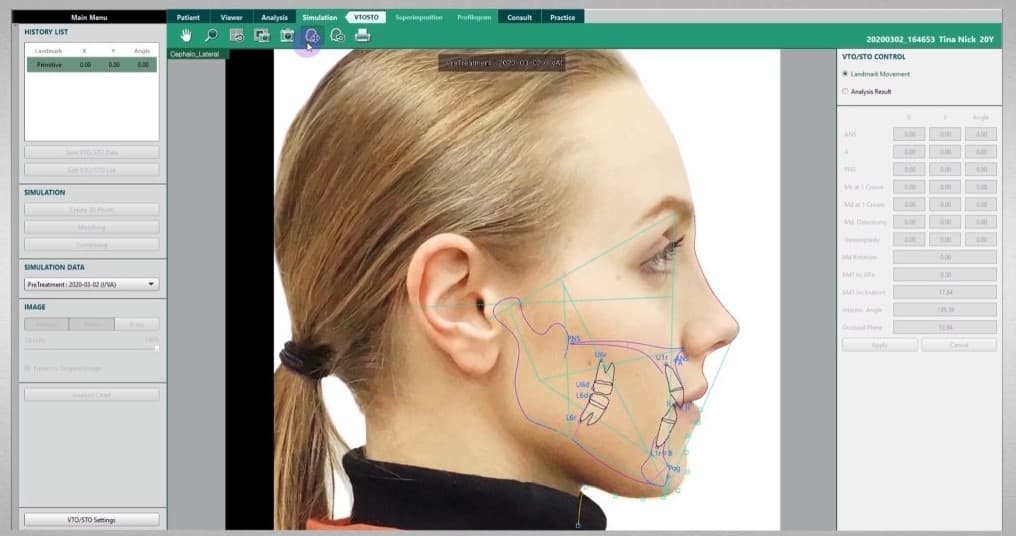Select the Primitive row in History List

point(91,64)
